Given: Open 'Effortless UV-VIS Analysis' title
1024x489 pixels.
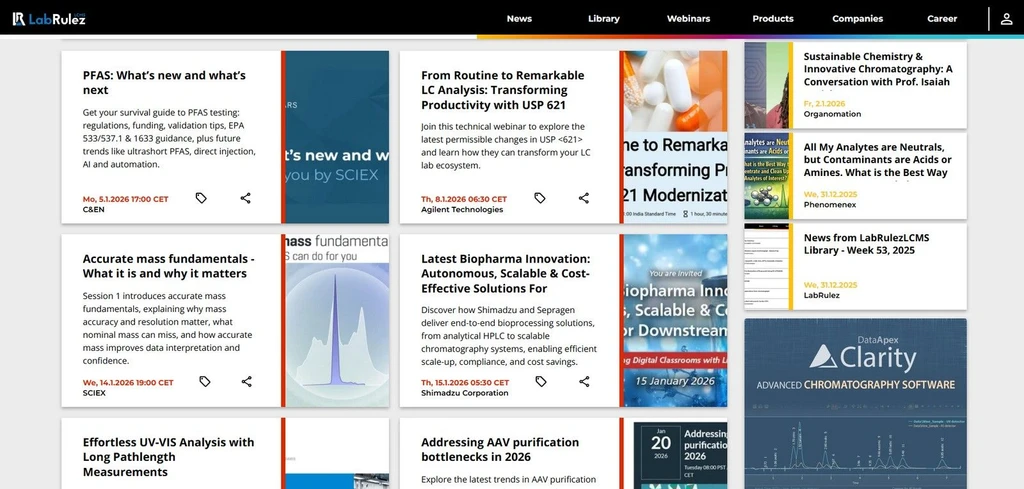Looking at the screenshot, I should point(168,457).
